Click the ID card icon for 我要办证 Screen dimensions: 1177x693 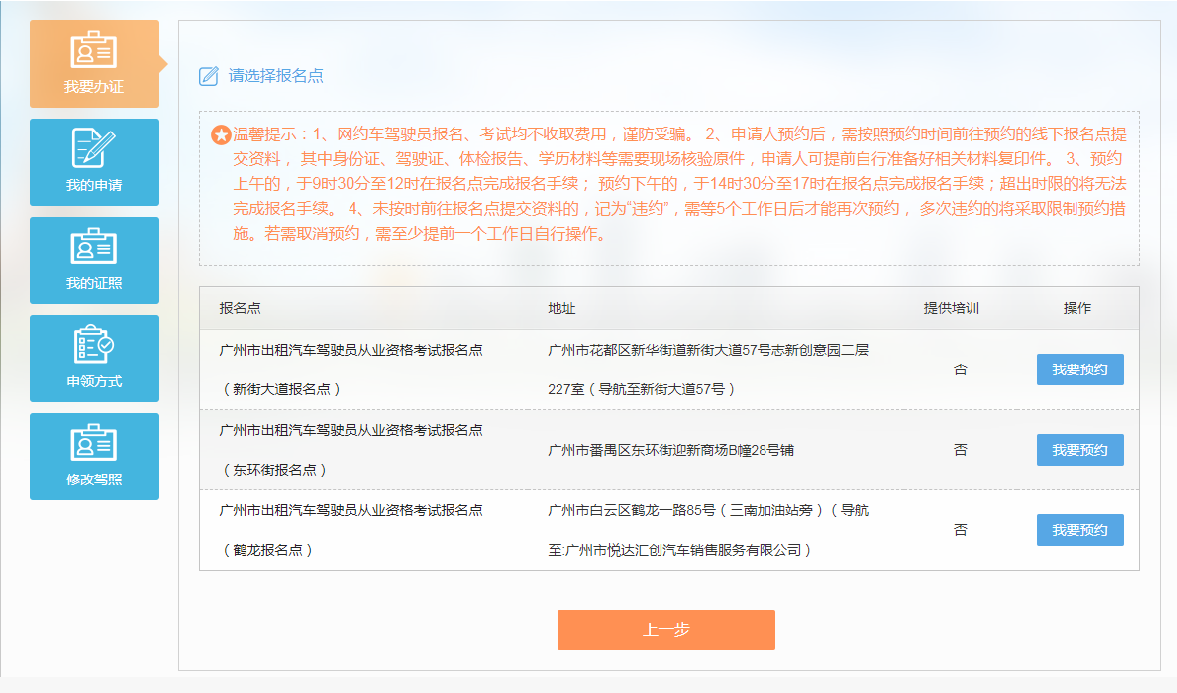point(94,50)
